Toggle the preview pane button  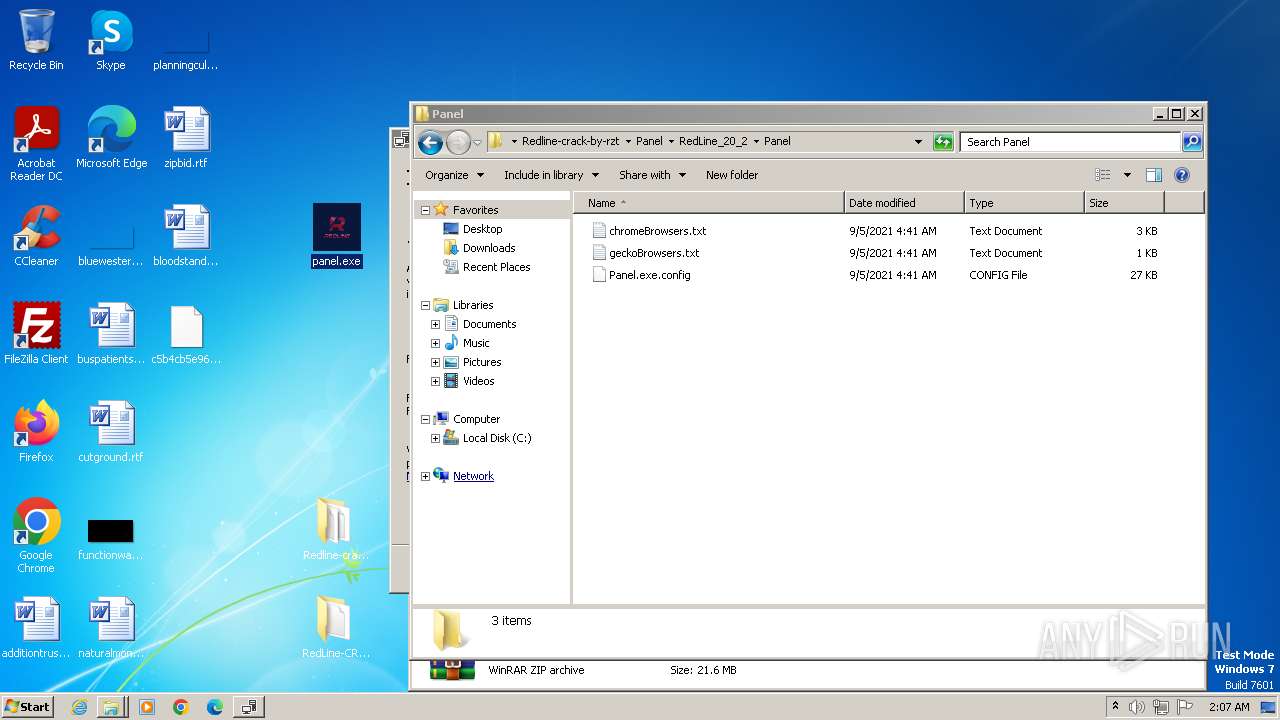click(1154, 175)
